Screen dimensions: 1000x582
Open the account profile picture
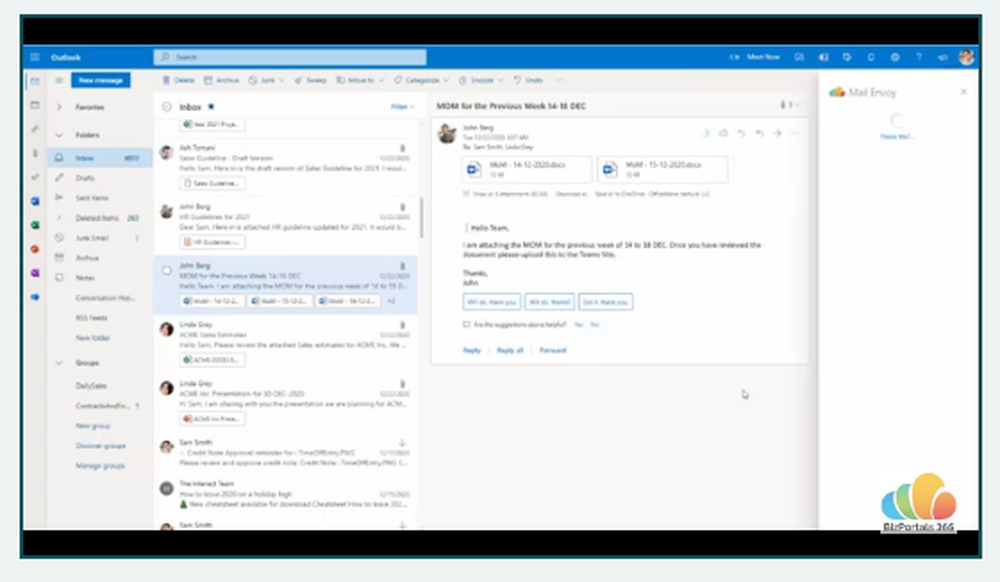[966, 57]
